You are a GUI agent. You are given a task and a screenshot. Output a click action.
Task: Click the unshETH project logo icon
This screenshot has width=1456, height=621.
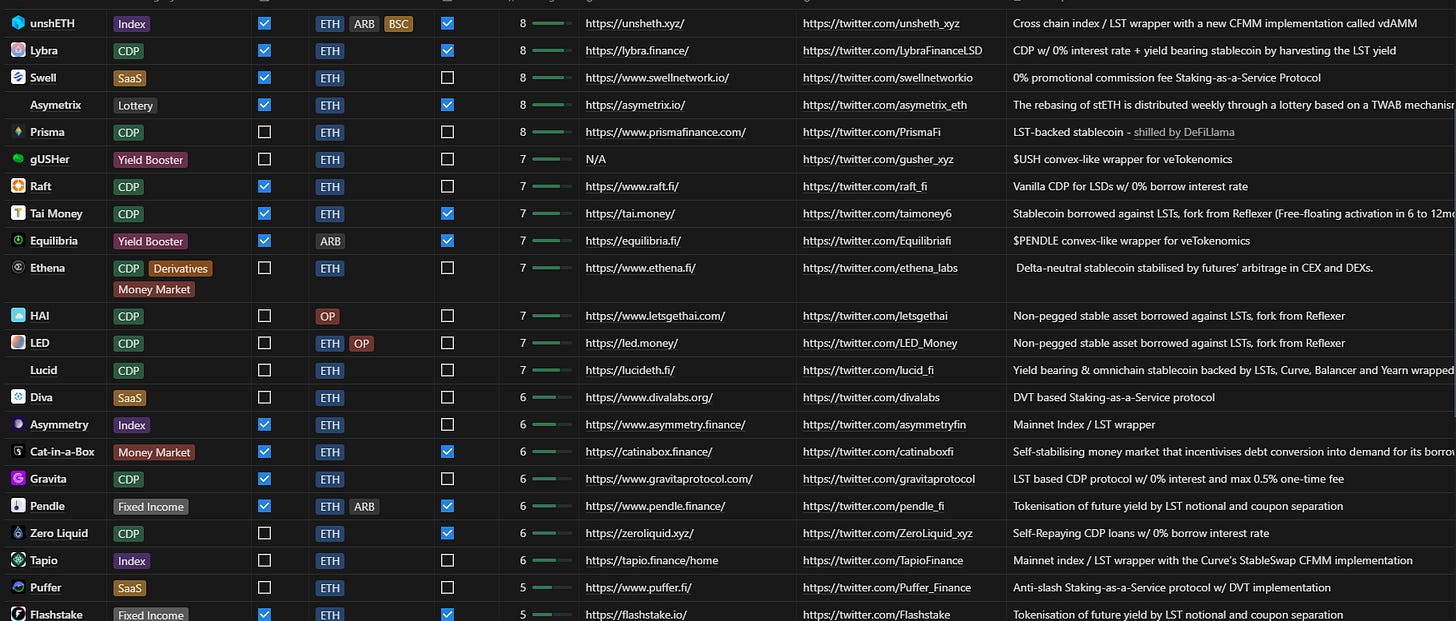[18, 23]
